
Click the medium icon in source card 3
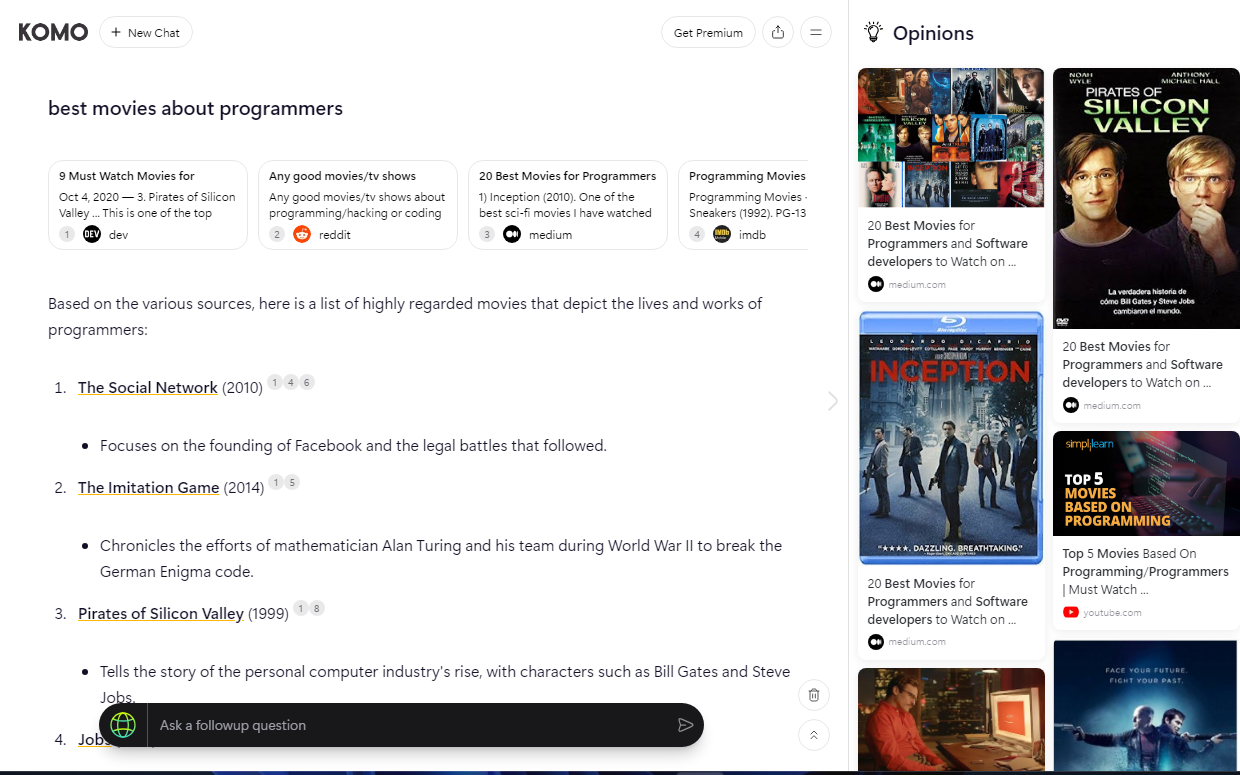pos(512,234)
